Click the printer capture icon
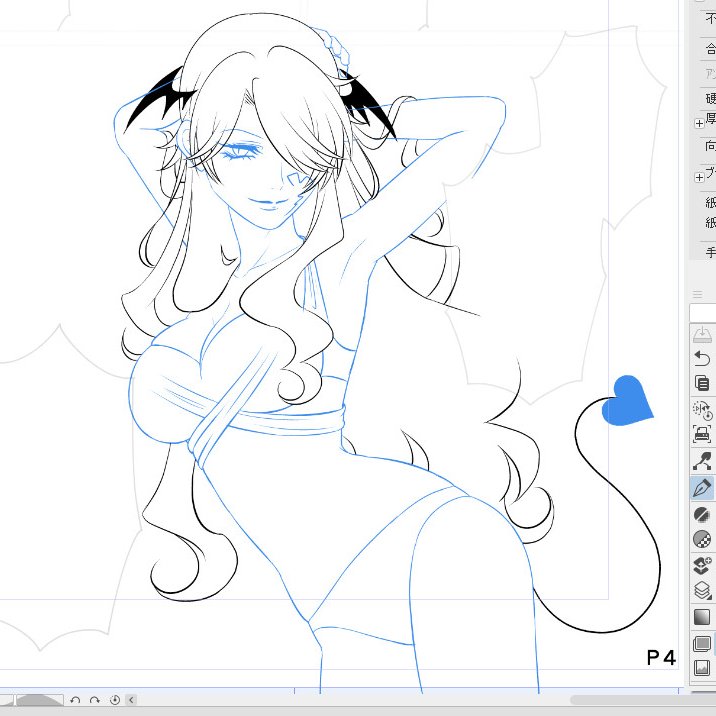The width and height of the screenshot is (716, 716). (702, 434)
